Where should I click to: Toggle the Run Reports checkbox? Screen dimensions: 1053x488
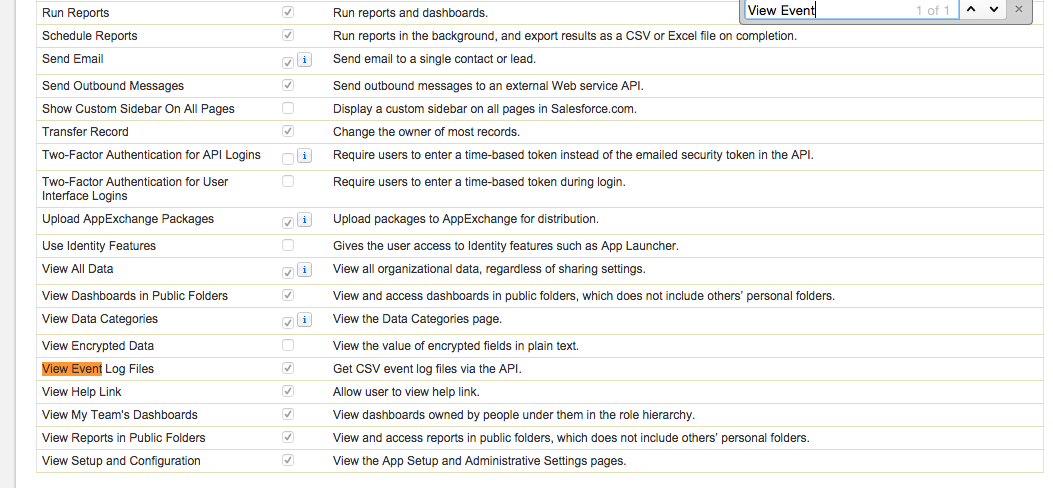tap(288, 12)
